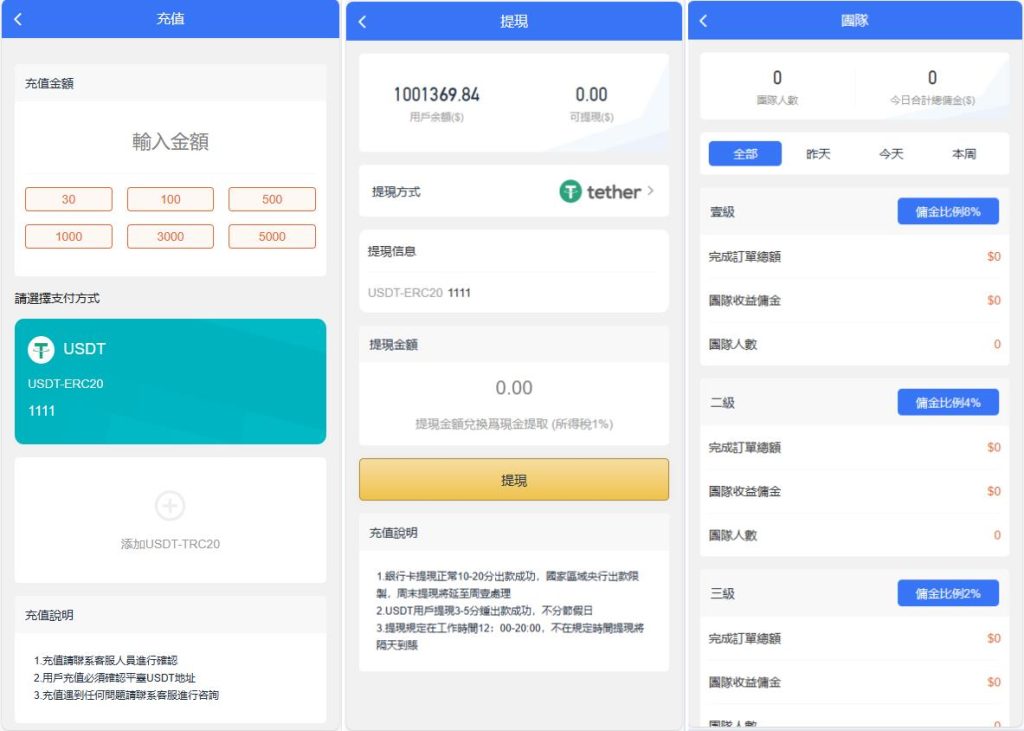Image resolution: width=1024 pixels, height=731 pixels.
Task: Click the 提現金額 0.00 input
Action: coord(514,388)
